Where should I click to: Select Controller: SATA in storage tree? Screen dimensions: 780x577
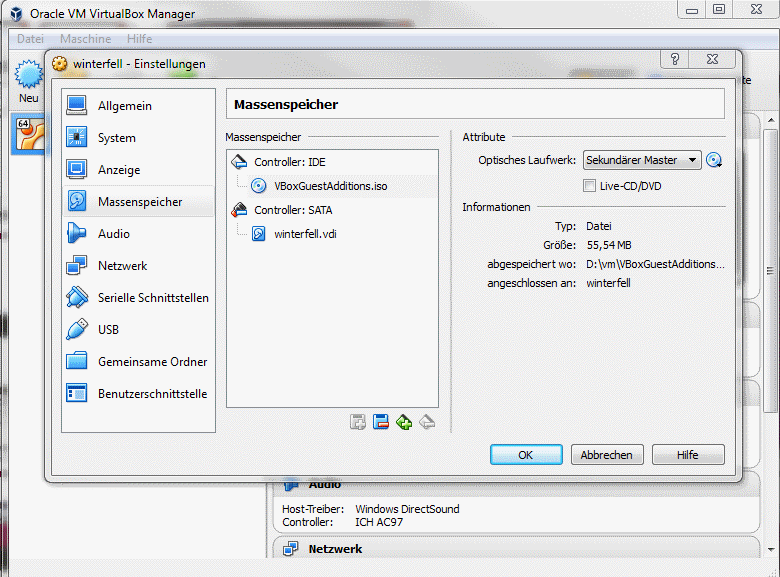click(293, 210)
